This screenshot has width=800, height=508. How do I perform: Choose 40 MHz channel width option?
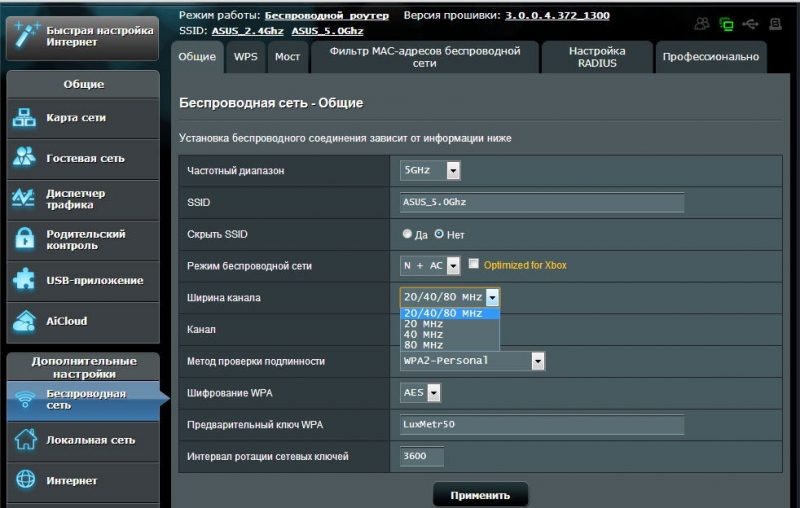point(449,335)
